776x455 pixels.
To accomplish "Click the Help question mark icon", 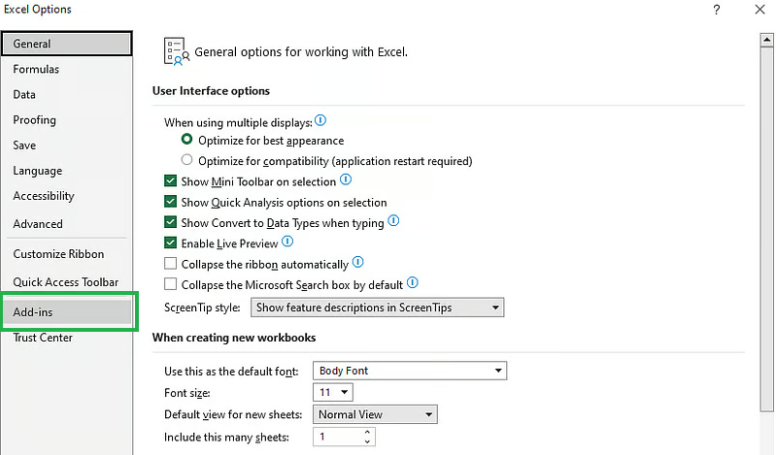I will click(716, 10).
